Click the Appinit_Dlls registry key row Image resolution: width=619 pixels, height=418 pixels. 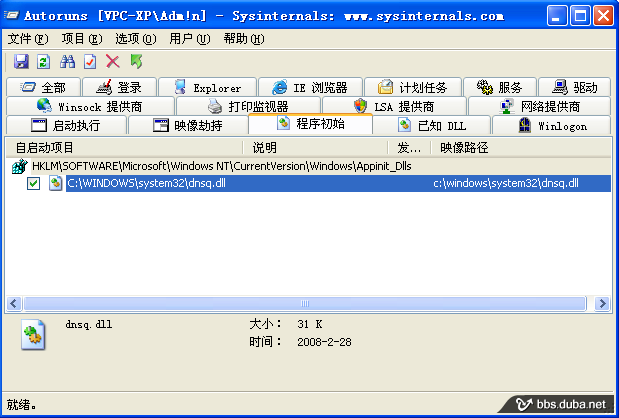pos(308,166)
